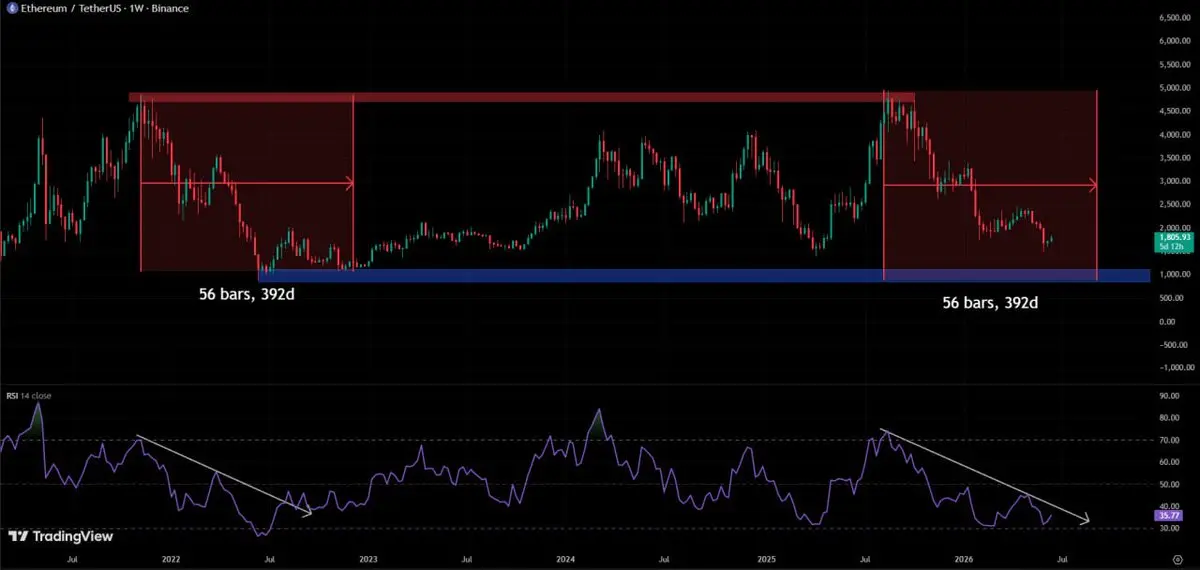Select the 56 bars, 392d label beneath the 2025–2026 decline
The image size is (1200, 570).
click(x=990, y=301)
